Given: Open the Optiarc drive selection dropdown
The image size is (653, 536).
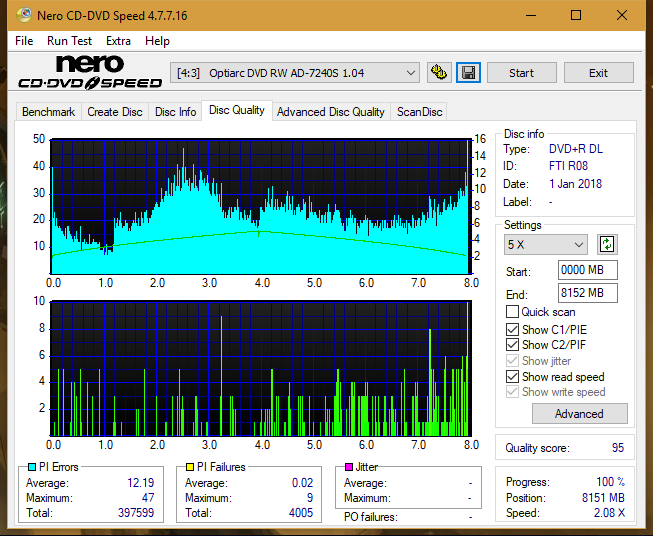Looking at the screenshot, I should point(294,73).
